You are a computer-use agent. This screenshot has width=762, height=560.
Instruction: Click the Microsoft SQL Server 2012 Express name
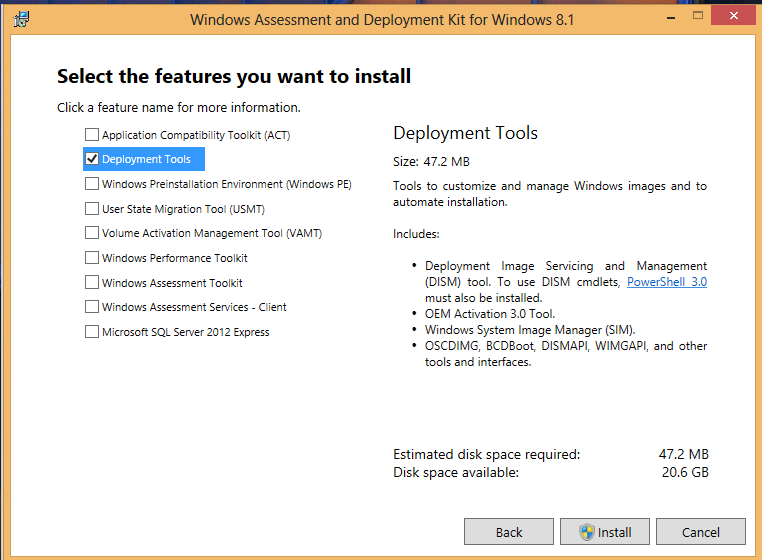185,332
